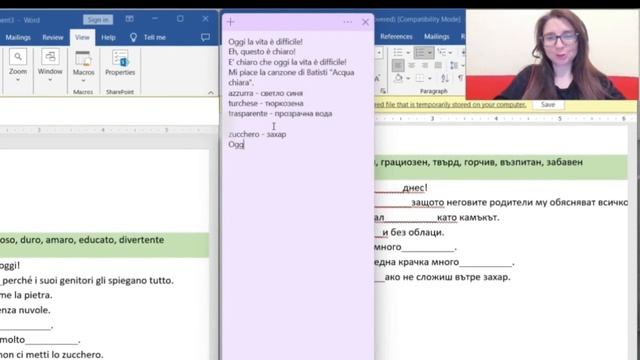Click line 'non ci metti lo zucchero.'
Viewport: 640px width, 360px height.
pyautogui.click(x=51, y=354)
